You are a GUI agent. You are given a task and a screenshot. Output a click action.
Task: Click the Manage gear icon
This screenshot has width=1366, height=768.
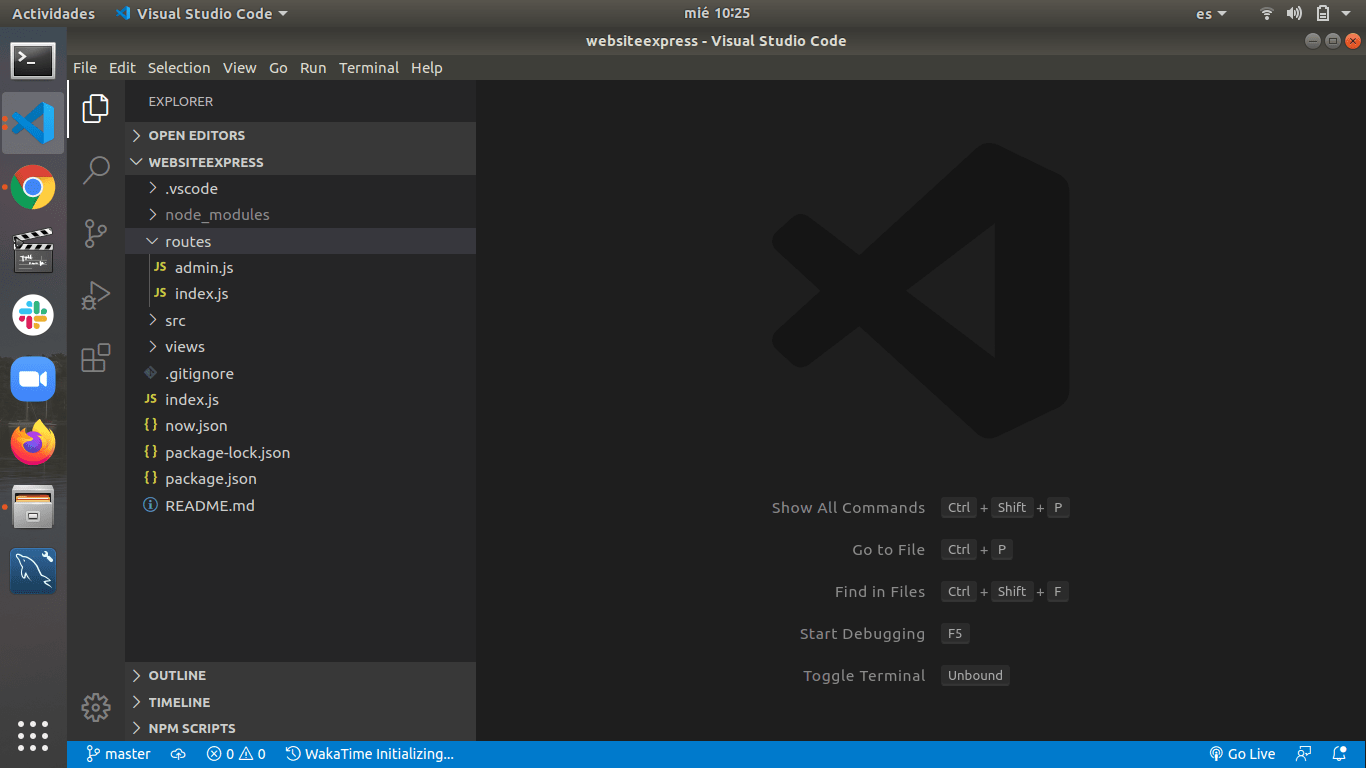click(x=96, y=708)
